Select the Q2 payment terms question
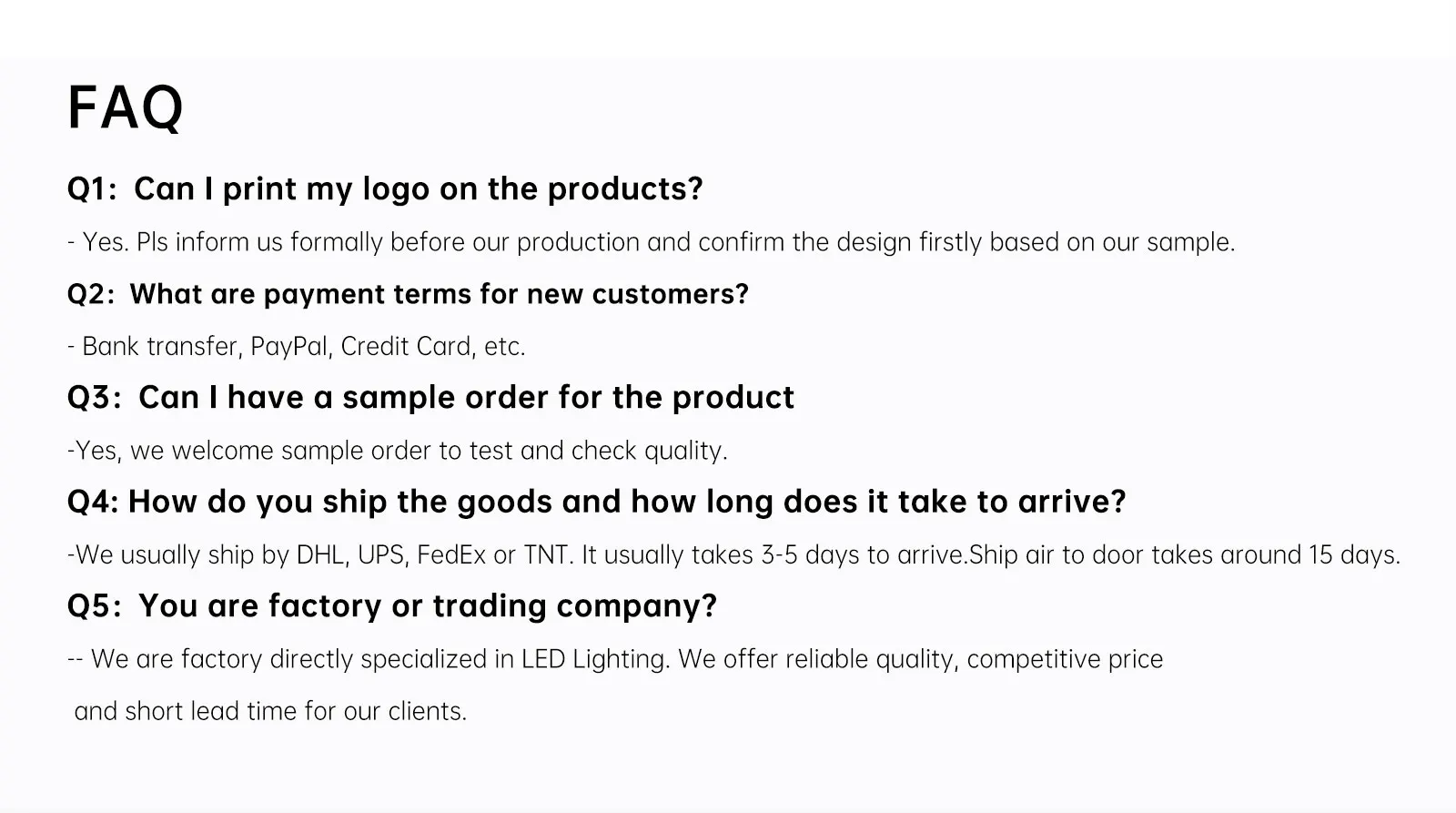The height and width of the screenshot is (813, 1456). coord(408,294)
